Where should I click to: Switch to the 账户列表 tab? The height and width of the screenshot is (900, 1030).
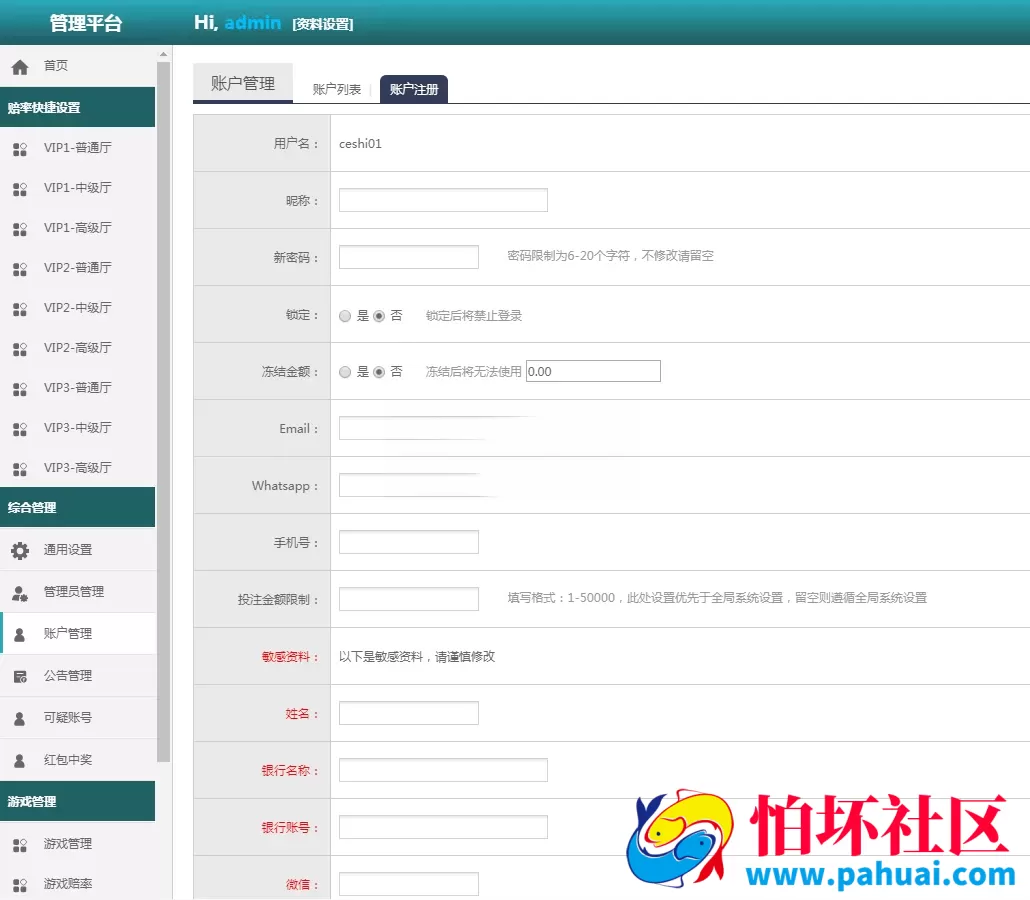(x=336, y=89)
